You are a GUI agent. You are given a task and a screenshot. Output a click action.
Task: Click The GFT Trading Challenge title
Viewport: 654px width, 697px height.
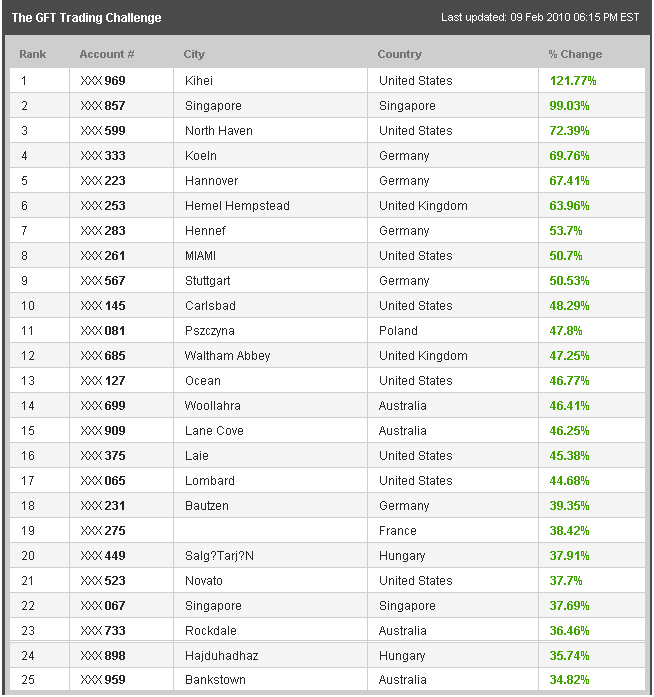[86, 18]
